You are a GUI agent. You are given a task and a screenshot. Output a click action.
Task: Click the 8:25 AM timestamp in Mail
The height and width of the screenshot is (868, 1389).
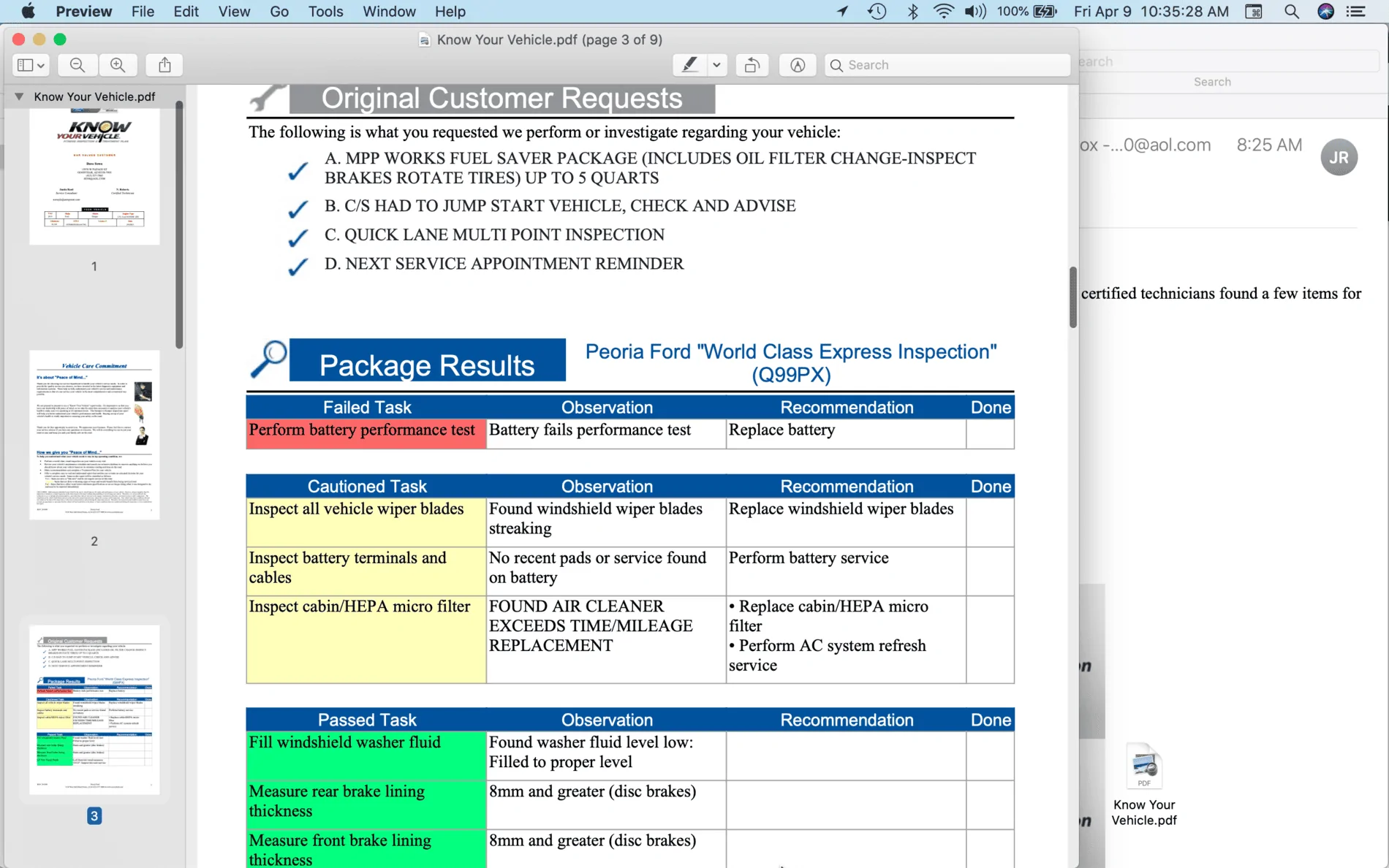click(1269, 145)
